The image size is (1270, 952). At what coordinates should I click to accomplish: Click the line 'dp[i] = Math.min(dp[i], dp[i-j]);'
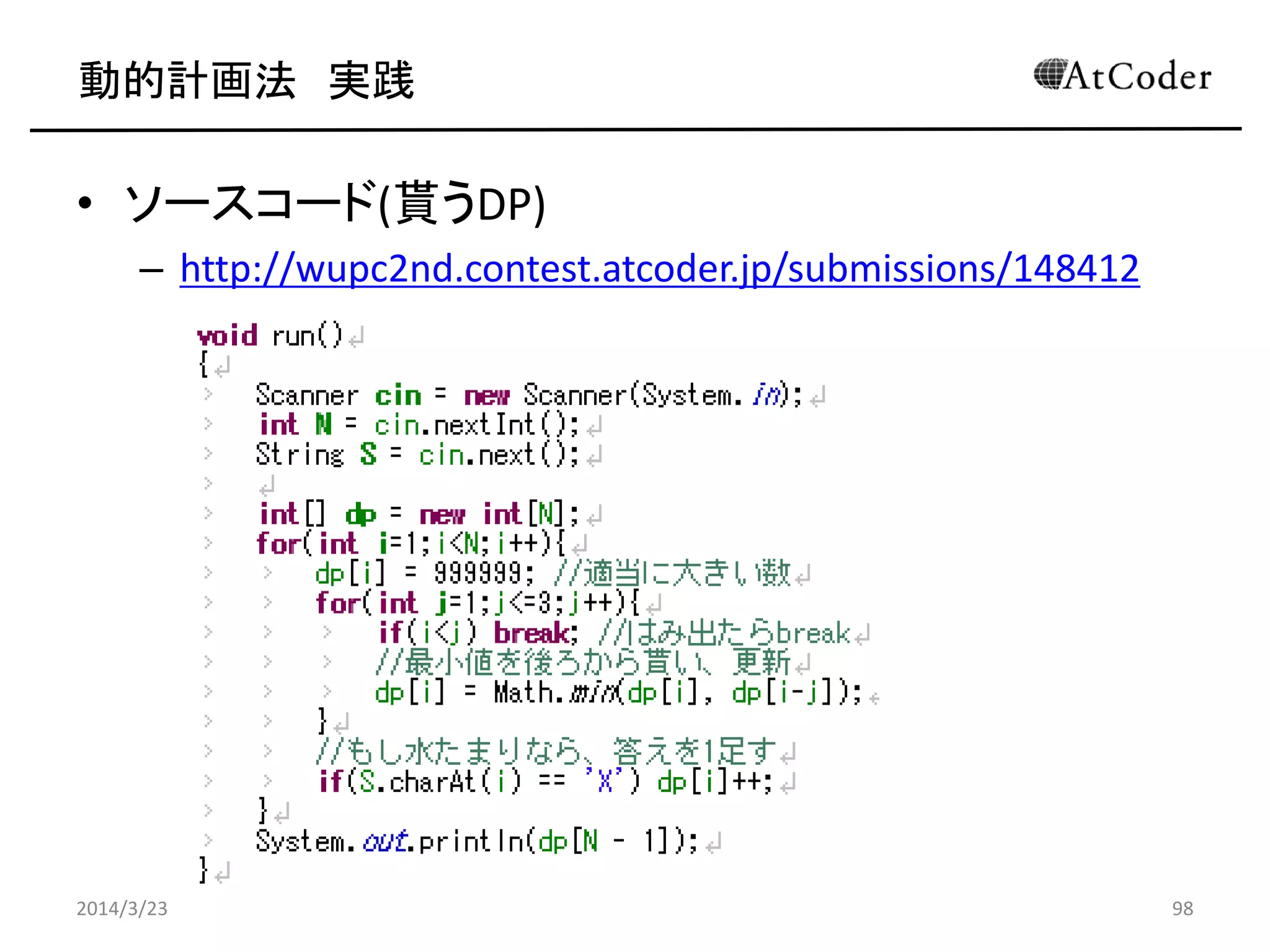618,692
